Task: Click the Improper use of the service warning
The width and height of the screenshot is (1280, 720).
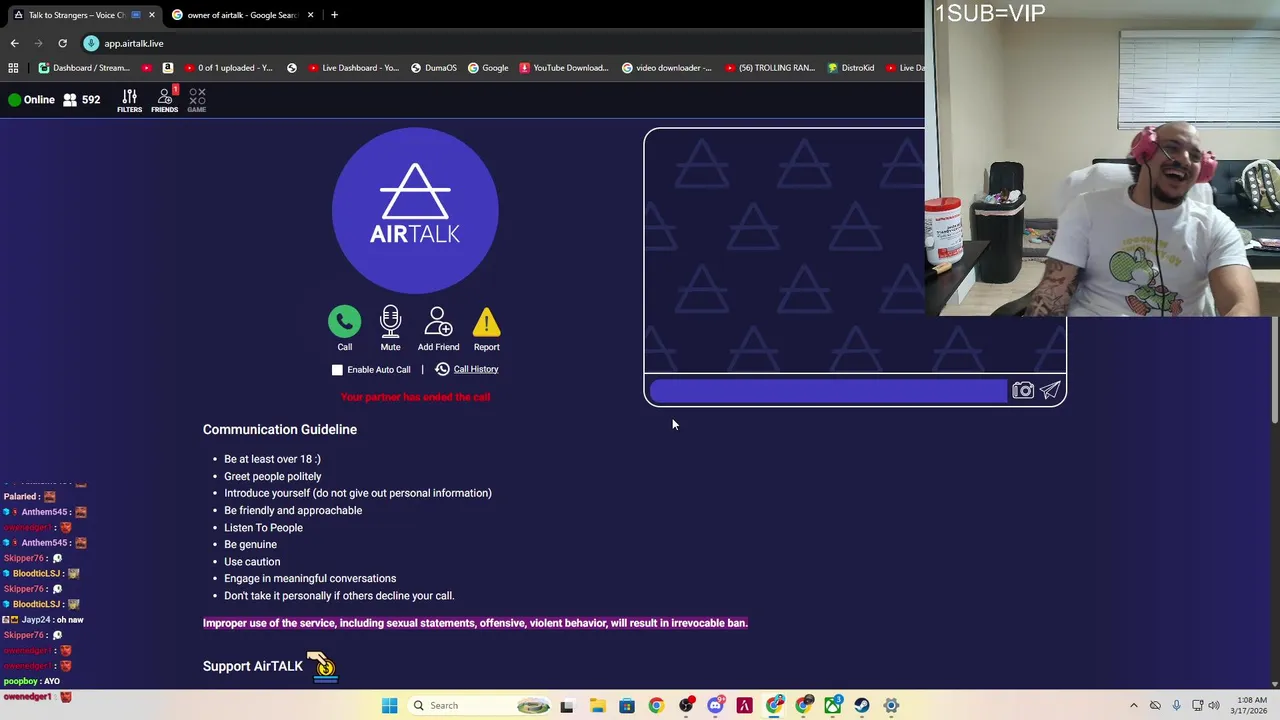Action: (475, 623)
